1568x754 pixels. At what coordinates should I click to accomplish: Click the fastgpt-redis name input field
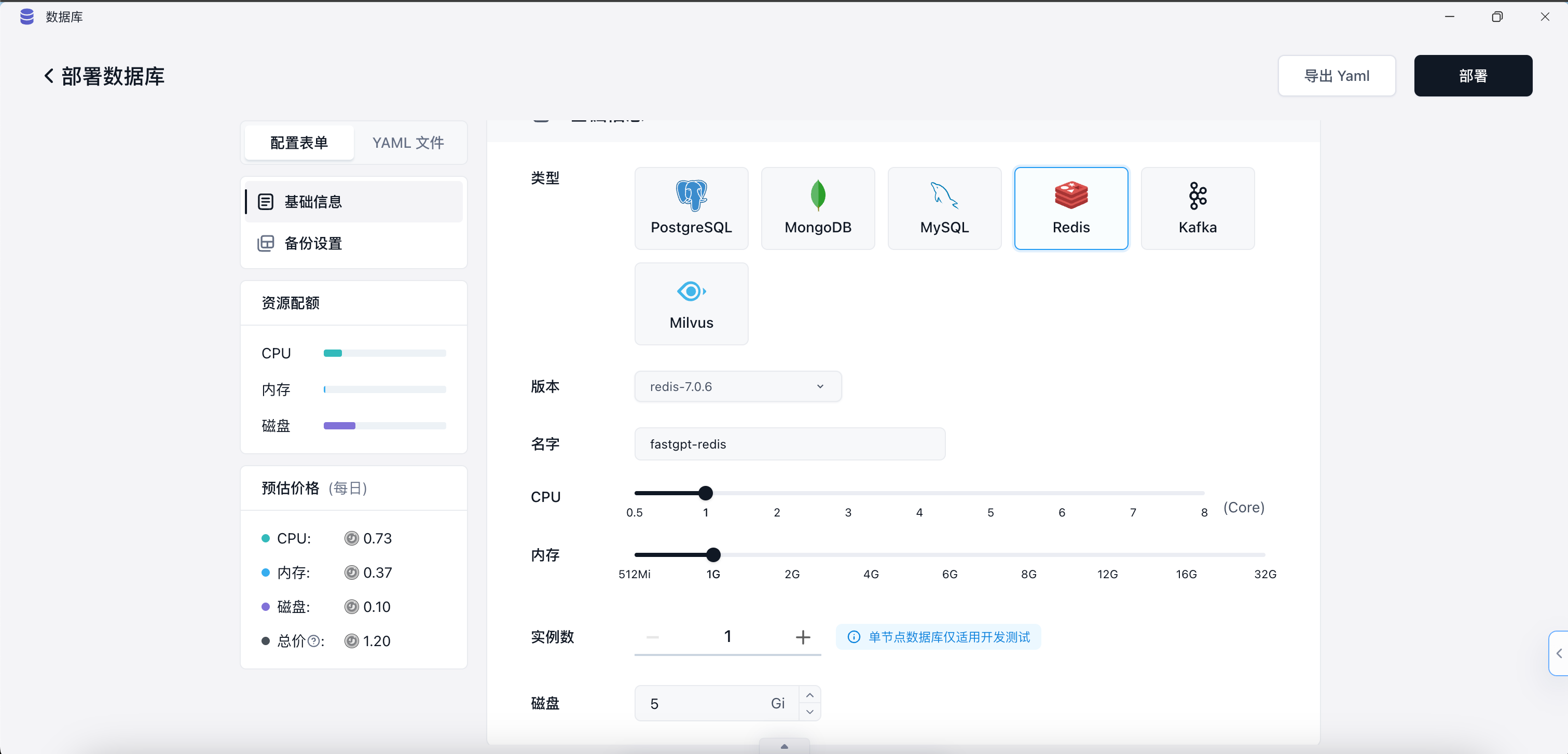click(x=790, y=444)
